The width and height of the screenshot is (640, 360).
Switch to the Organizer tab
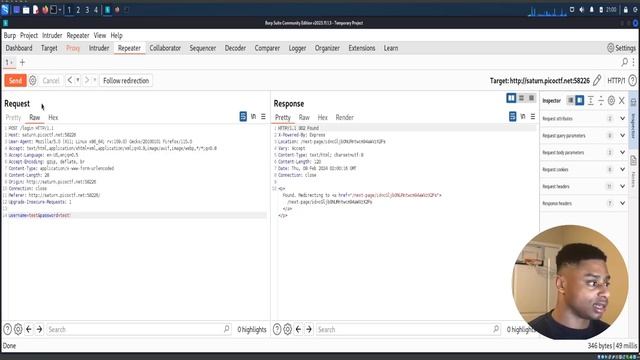pyautogui.click(x=327, y=48)
